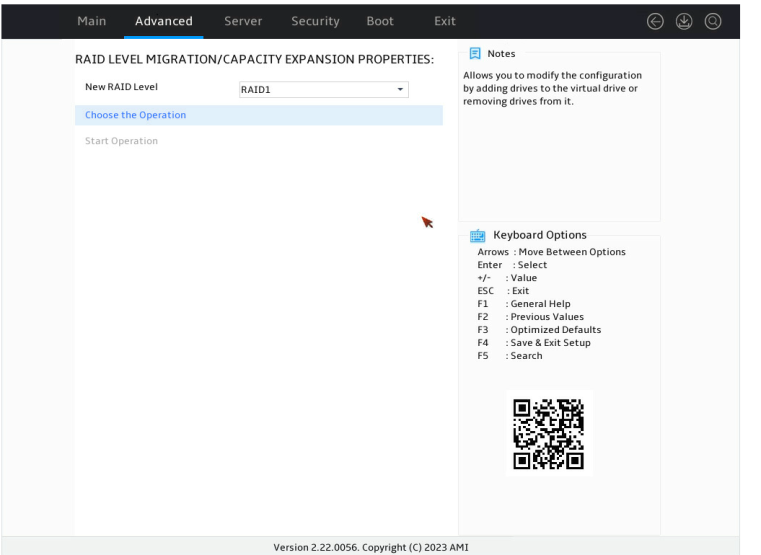Click the Keyboard Options keyboard icon
The height and width of the screenshot is (555, 761).
tap(478, 235)
